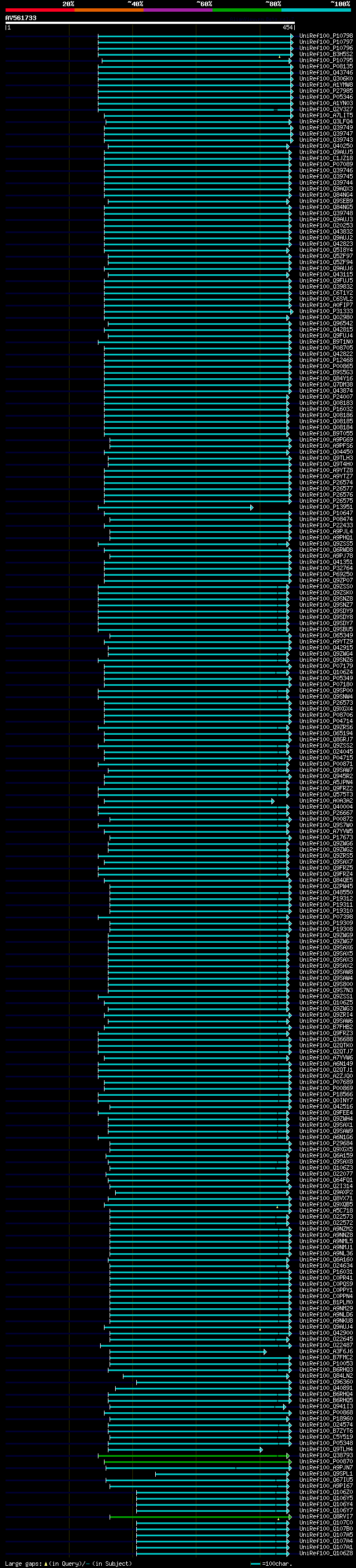The width and height of the screenshot is (356, 1568).
Task: Click the white query sequence ruler bar
Action: click(150, 23)
